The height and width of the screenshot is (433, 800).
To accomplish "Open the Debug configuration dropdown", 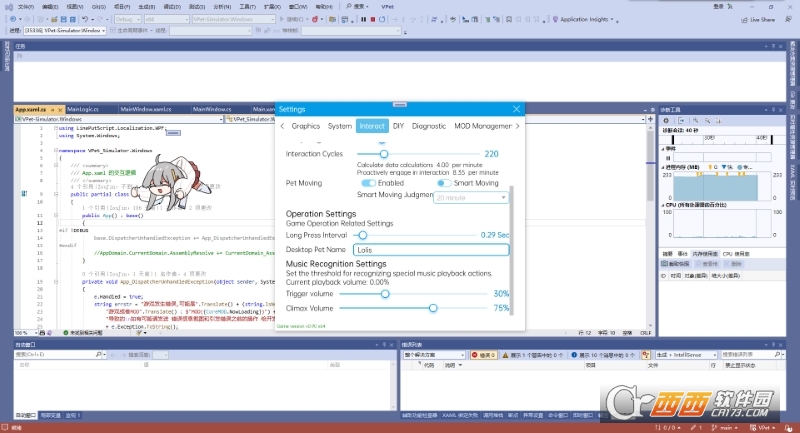I will (127, 19).
